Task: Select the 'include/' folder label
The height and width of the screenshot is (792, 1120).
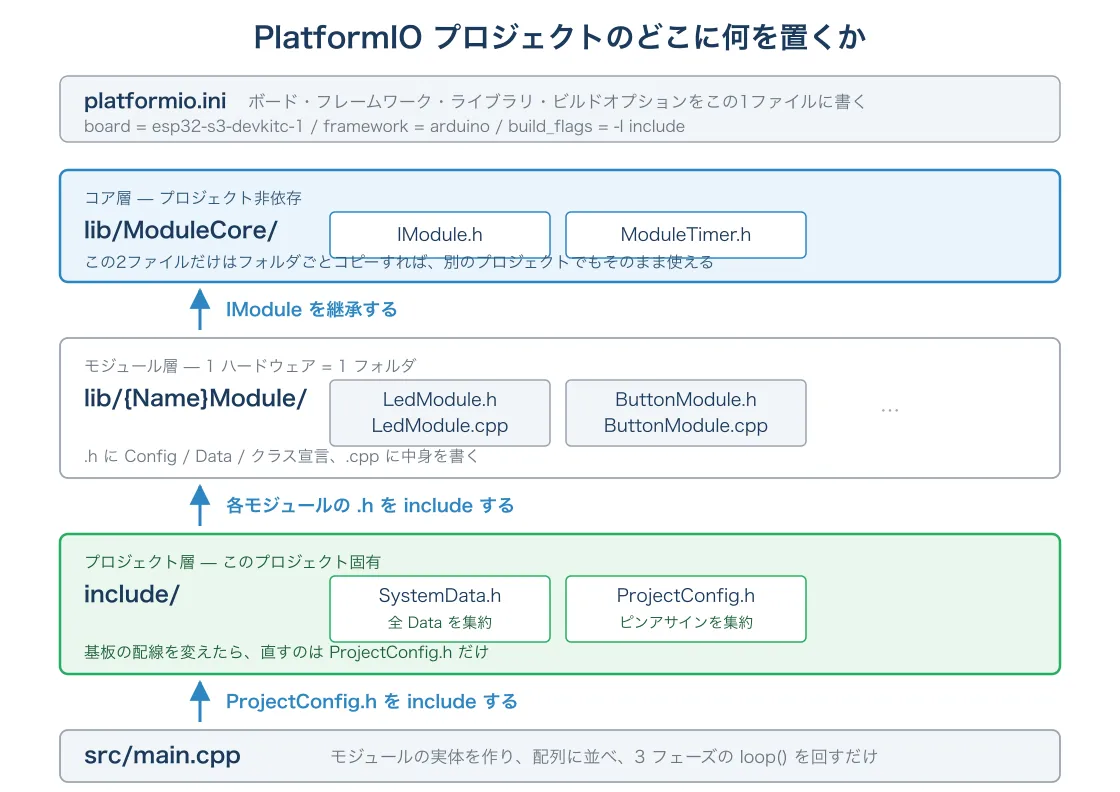Action: coord(131,594)
